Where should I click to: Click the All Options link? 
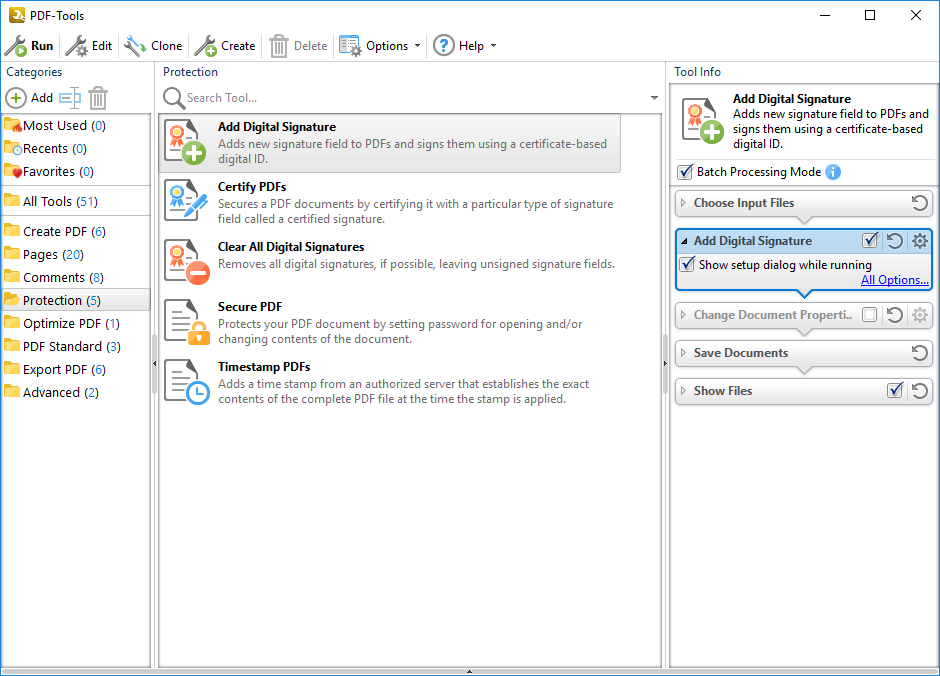[895, 280]
